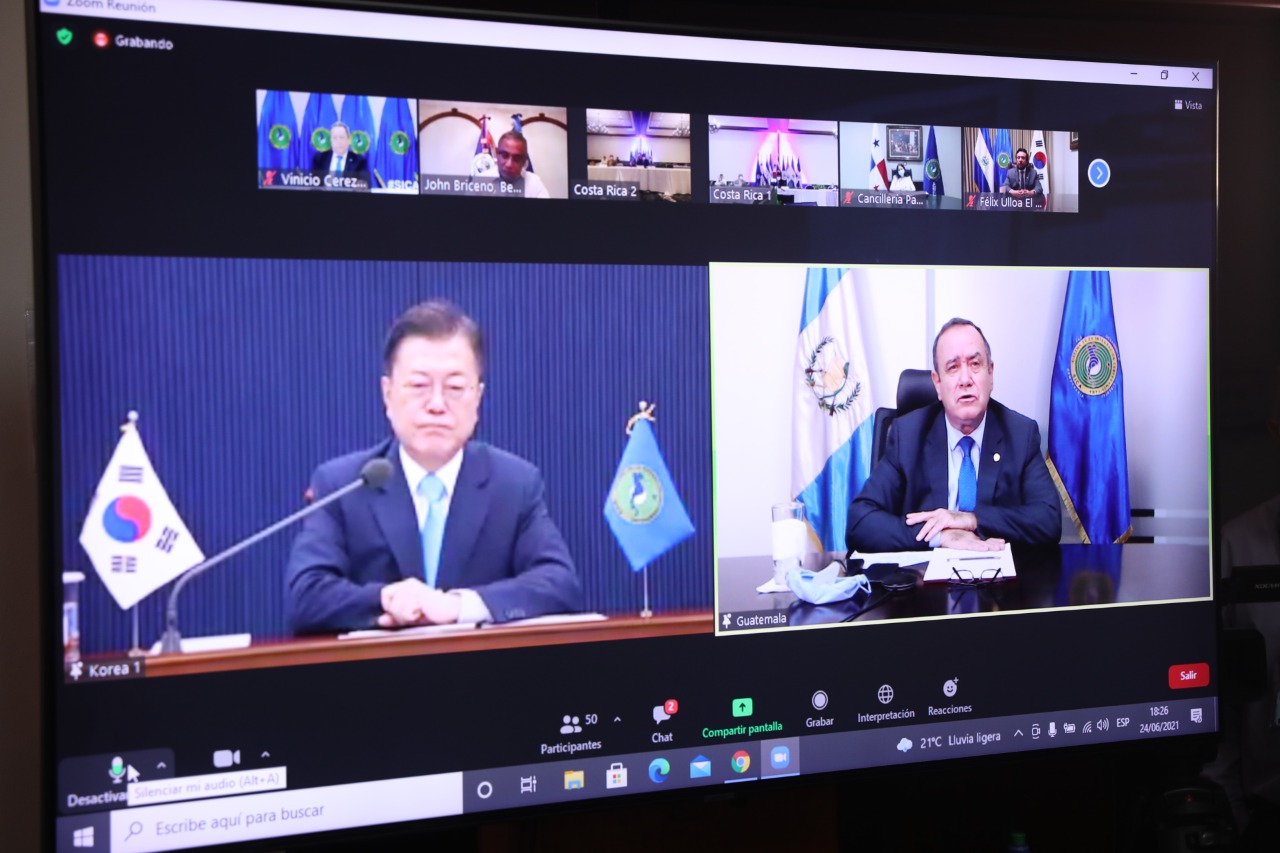Open Interpretación language options
1280x853 pixels.
(x=885, y=702)
